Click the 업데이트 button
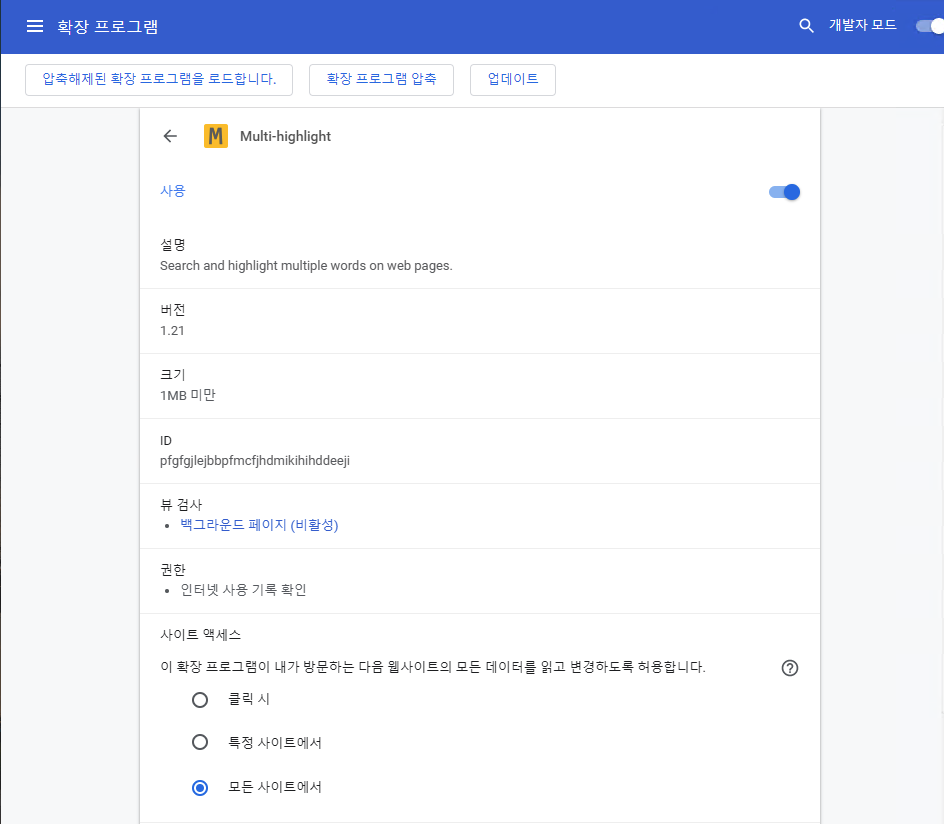The width and height of the screenshot is (944, 824). (x=512, y=79)
